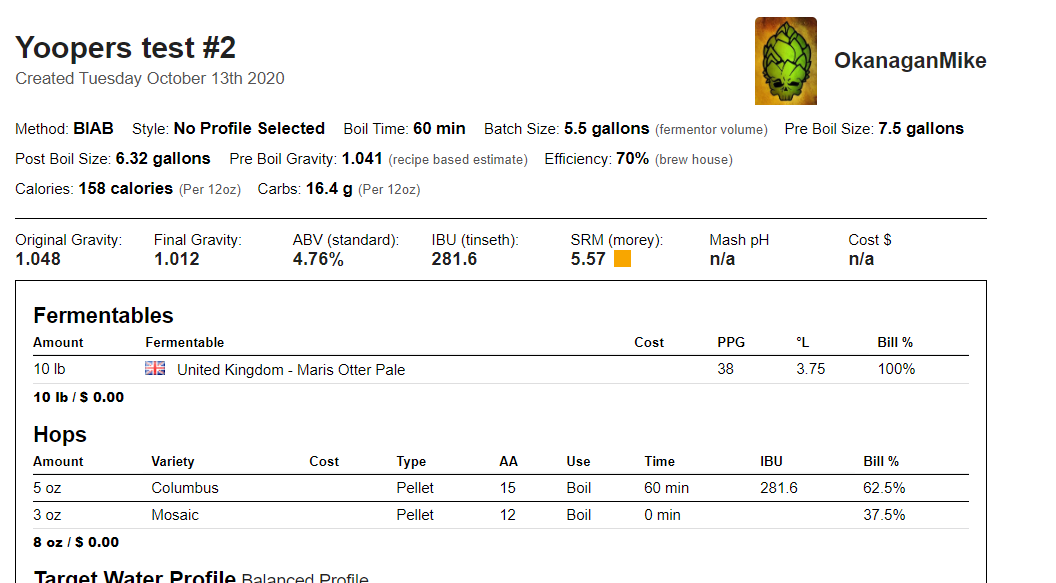
Task: Click the Hops section heading
Action: coord(60,434)
